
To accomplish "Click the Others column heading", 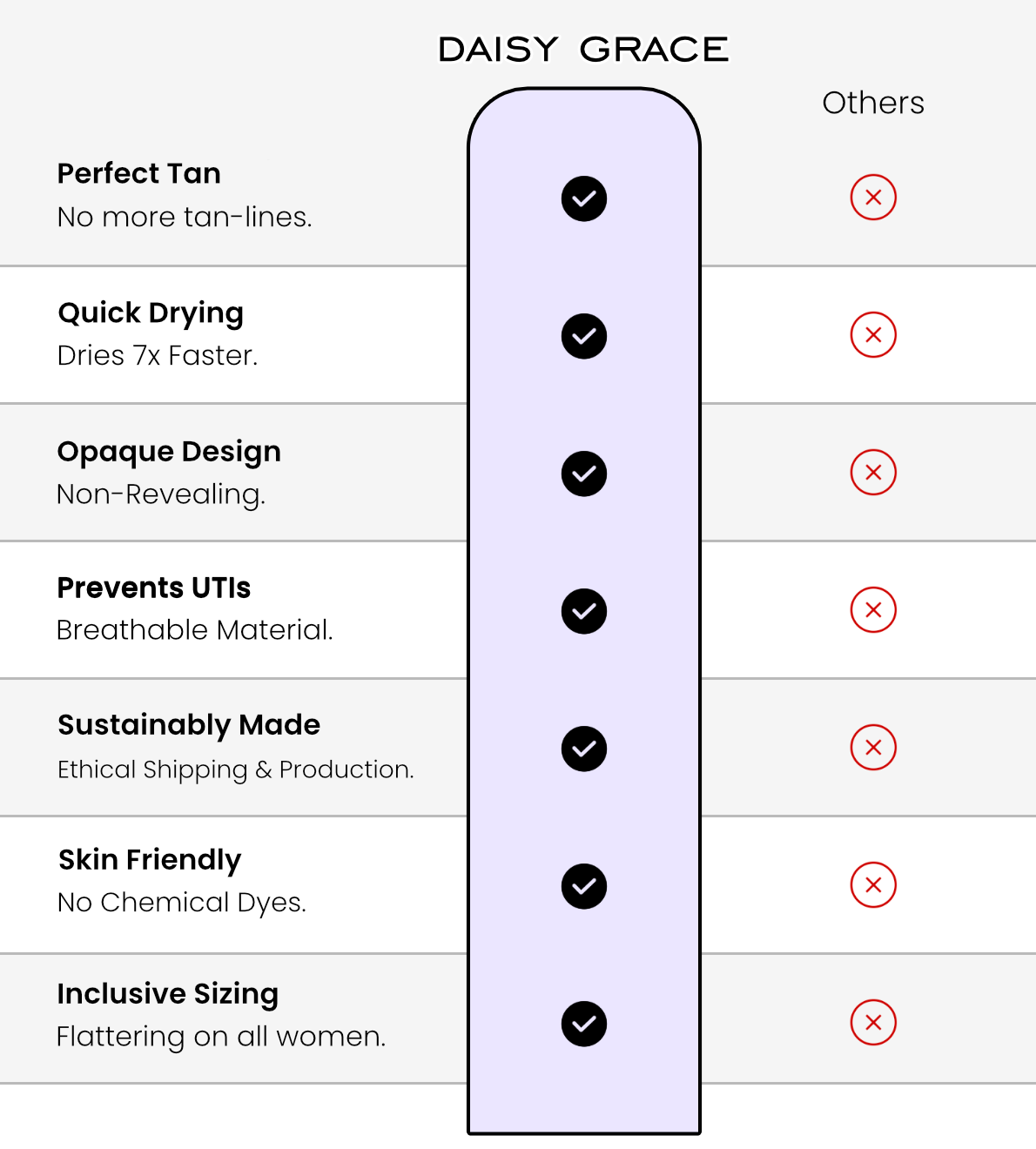I will coord(873,103).
